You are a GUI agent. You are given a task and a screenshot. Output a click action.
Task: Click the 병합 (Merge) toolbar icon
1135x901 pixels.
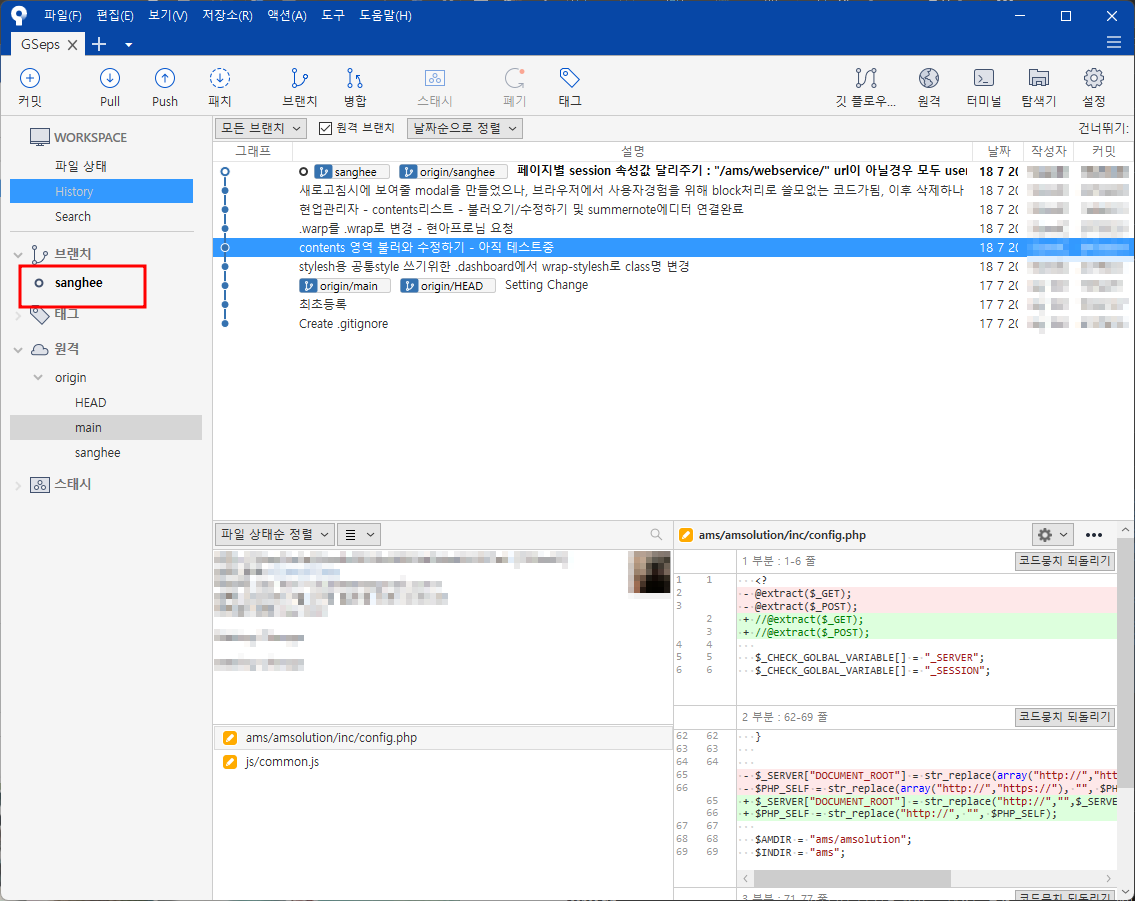(355, 87)
